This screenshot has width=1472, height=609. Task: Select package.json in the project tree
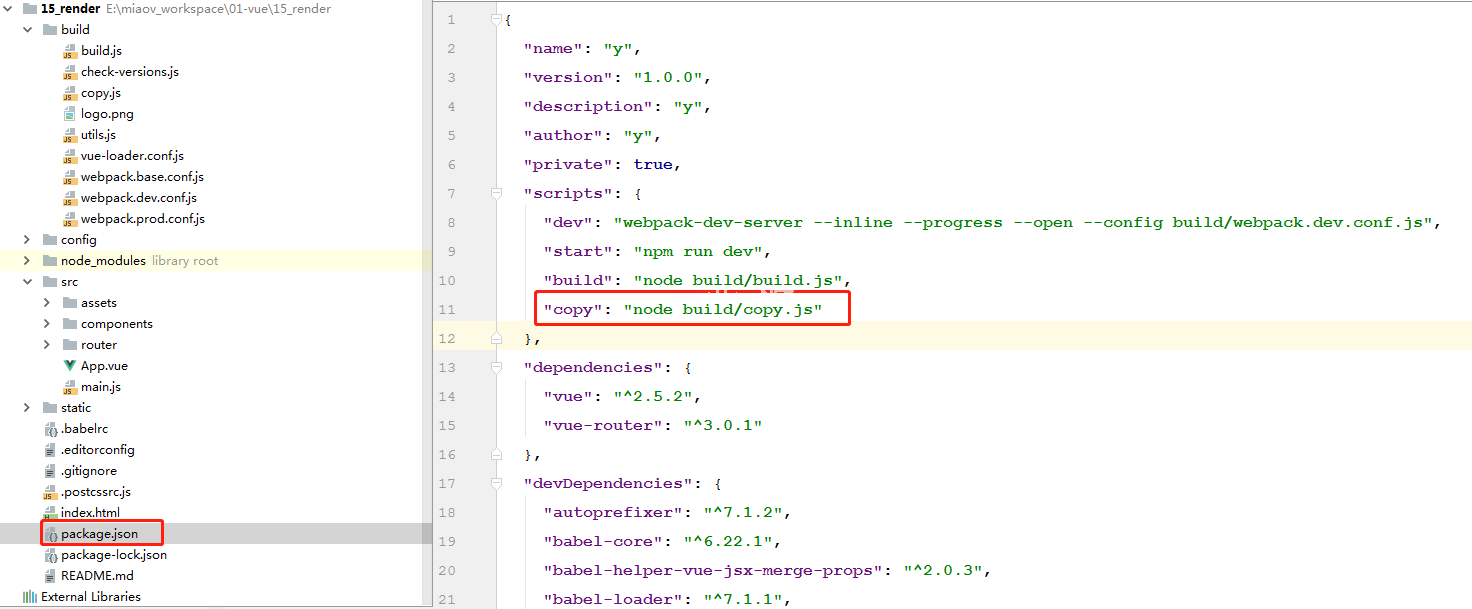pyautogui.click(x=99, y=534)
